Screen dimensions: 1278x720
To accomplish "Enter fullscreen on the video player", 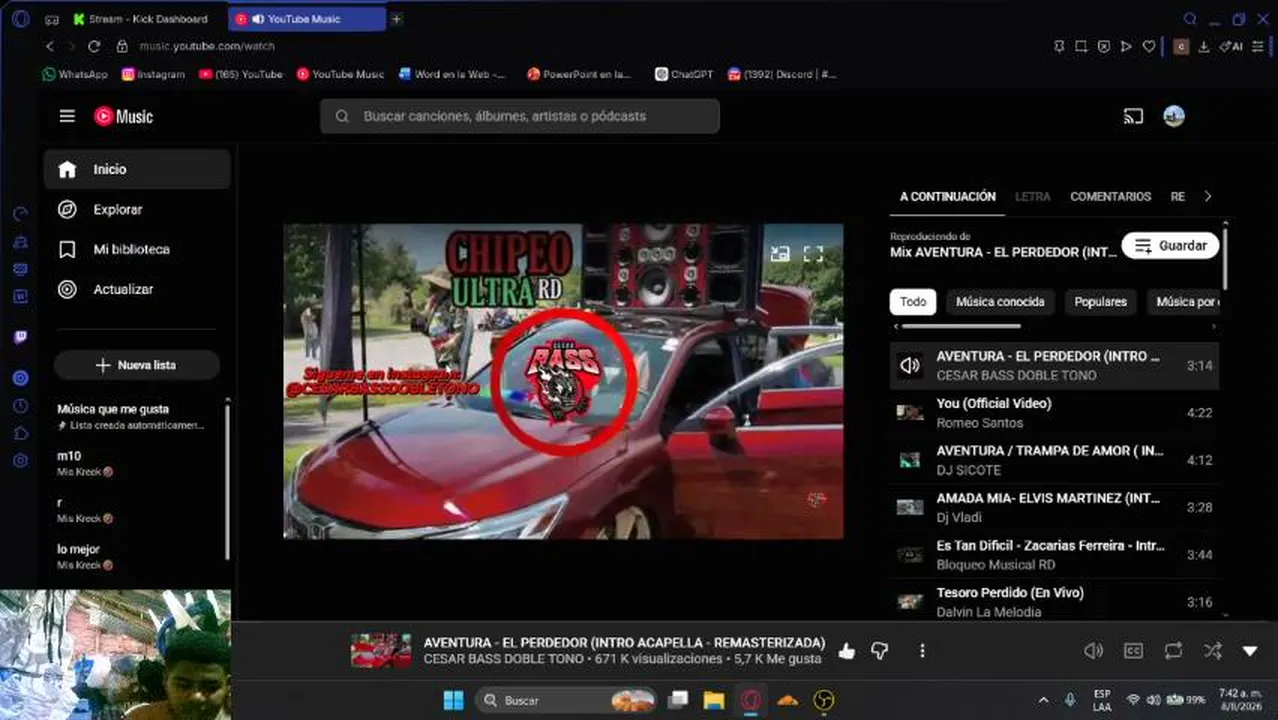I will [813, 254].
